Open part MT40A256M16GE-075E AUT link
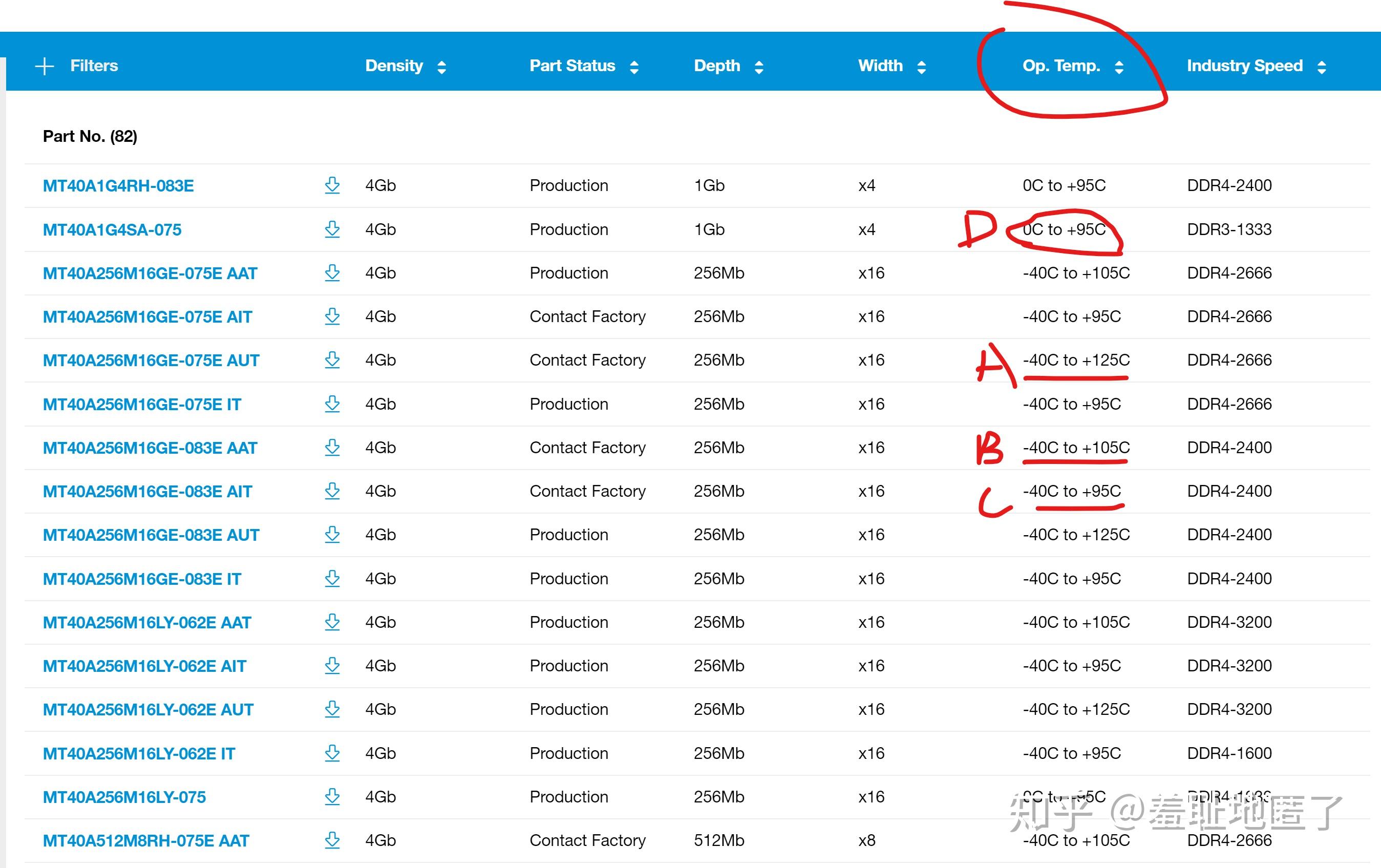This screenshot has height=868, width=1381. (x=151, y=361)
